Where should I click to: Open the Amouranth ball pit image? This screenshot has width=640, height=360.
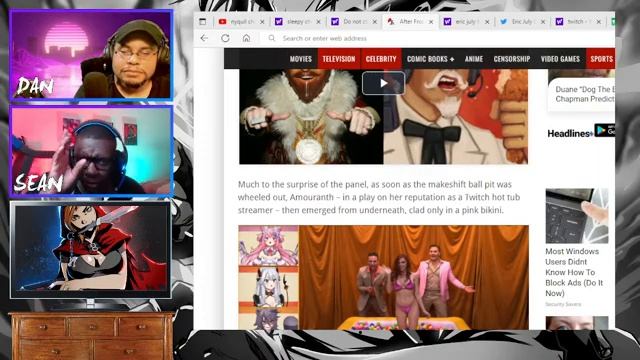click(x=413, y=278)
